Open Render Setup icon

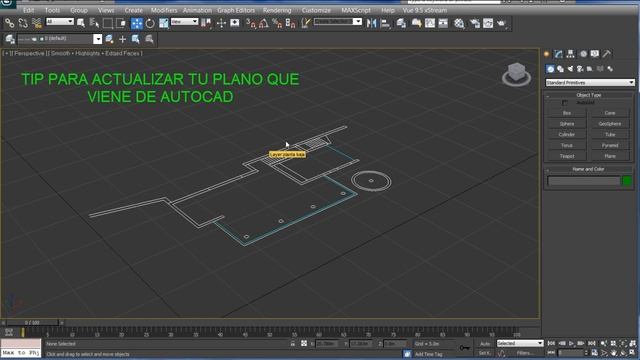point(474,23)
